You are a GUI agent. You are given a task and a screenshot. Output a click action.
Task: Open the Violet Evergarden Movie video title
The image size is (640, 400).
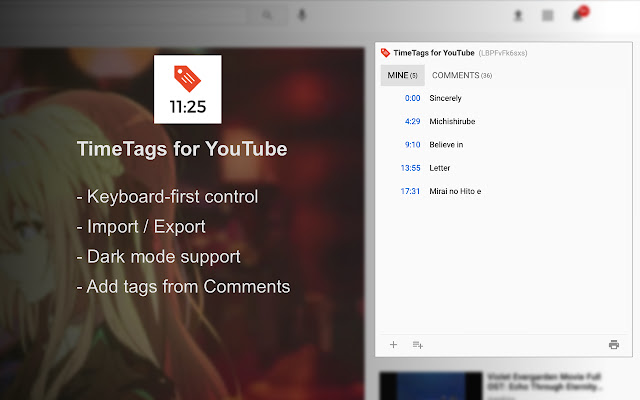point(544,381)
